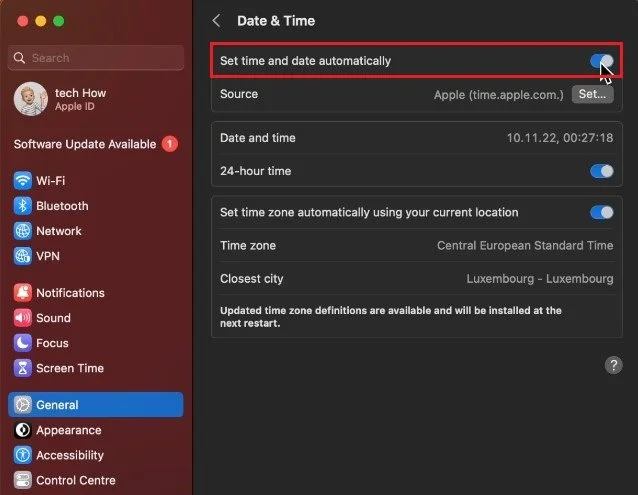Image resolution: width=638 pixels, height=495 pixels.
Task: Click the Network globe icon
Action: pyautogui.click(x=23, y=231)
